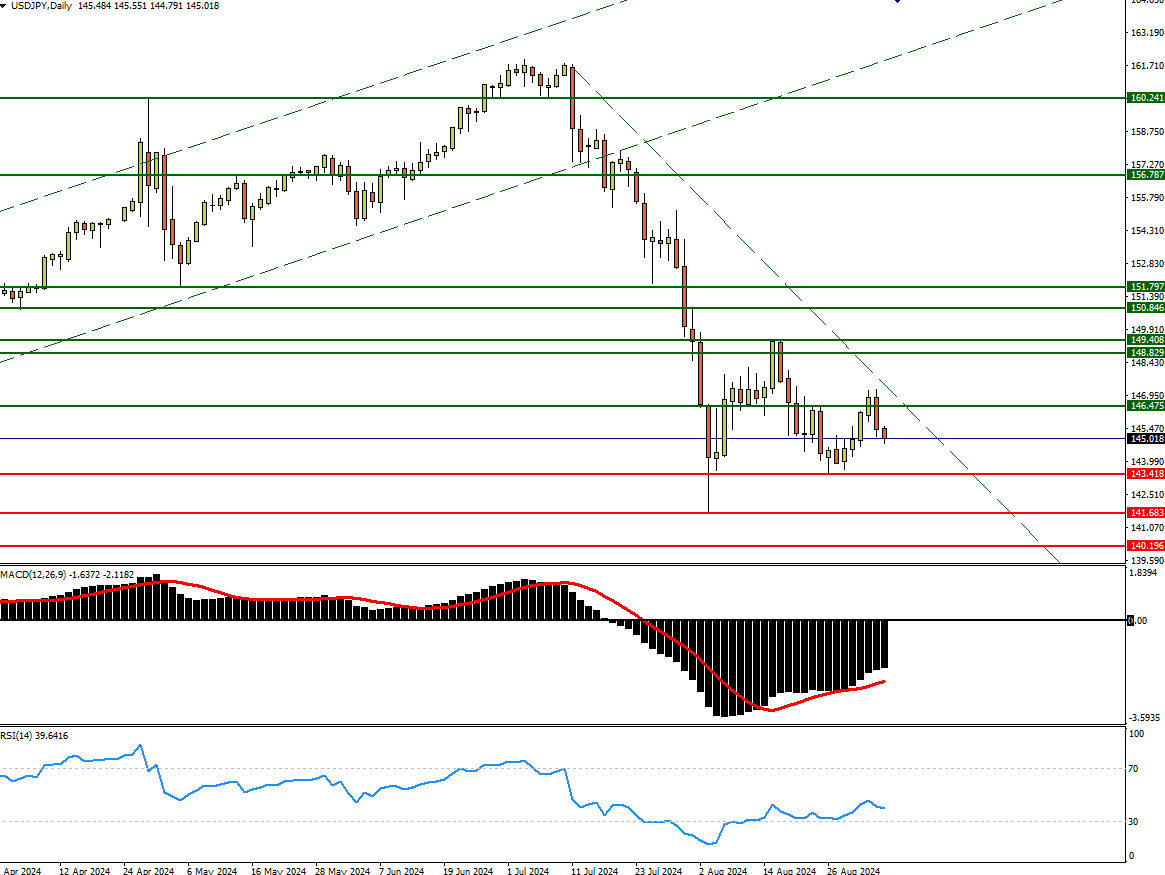The image size is (1165, 875).
Task: Click the 154.310 price scale value
Action: pos(1147,231)
